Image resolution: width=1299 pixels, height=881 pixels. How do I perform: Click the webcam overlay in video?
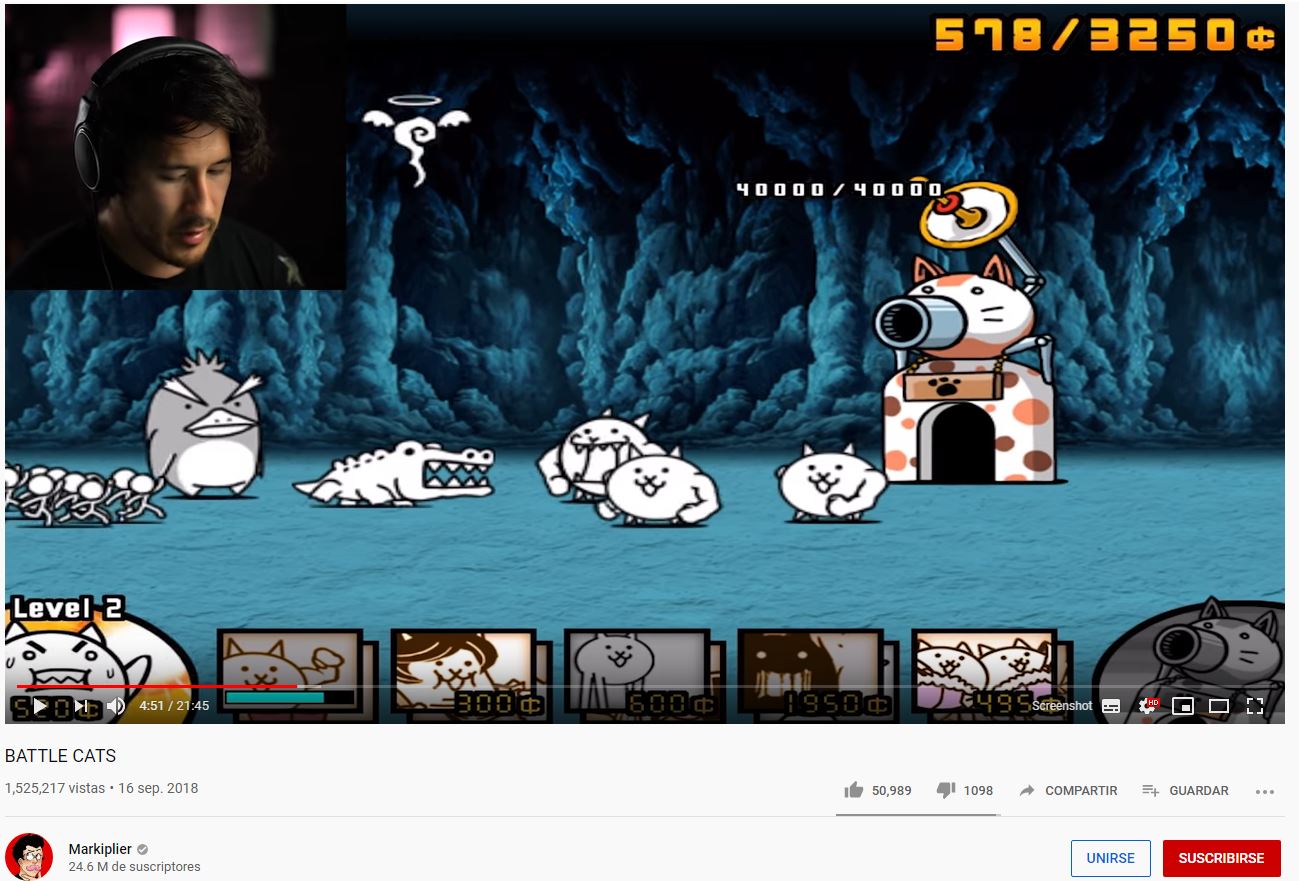[x=176, y=147]
